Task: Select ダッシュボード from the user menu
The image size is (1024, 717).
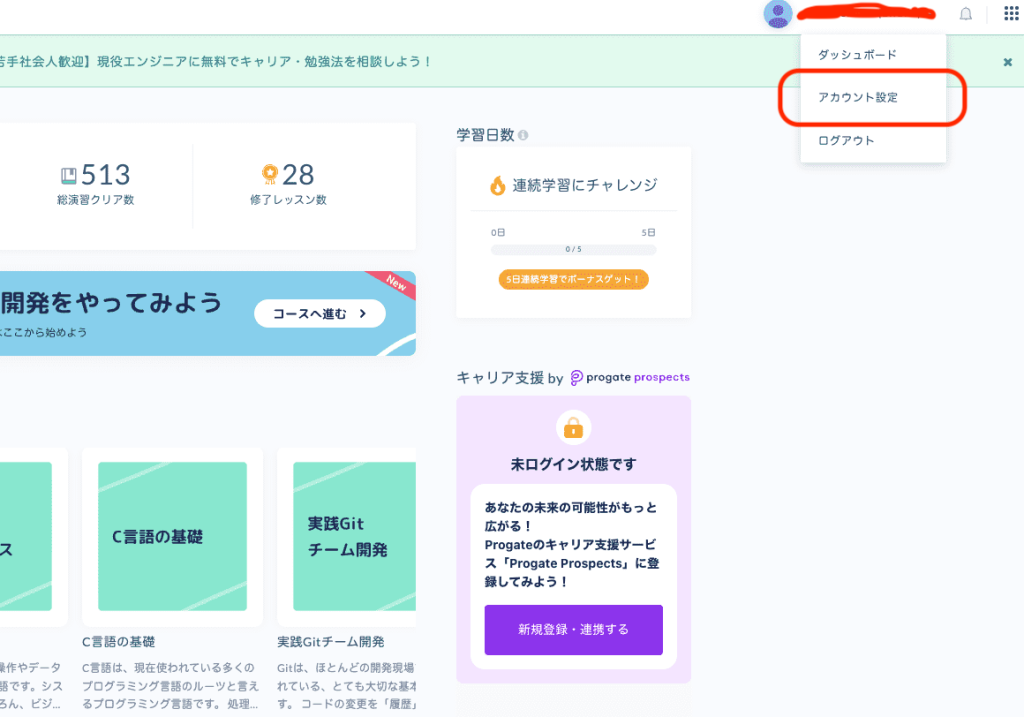Action: (x=857, y=55)
